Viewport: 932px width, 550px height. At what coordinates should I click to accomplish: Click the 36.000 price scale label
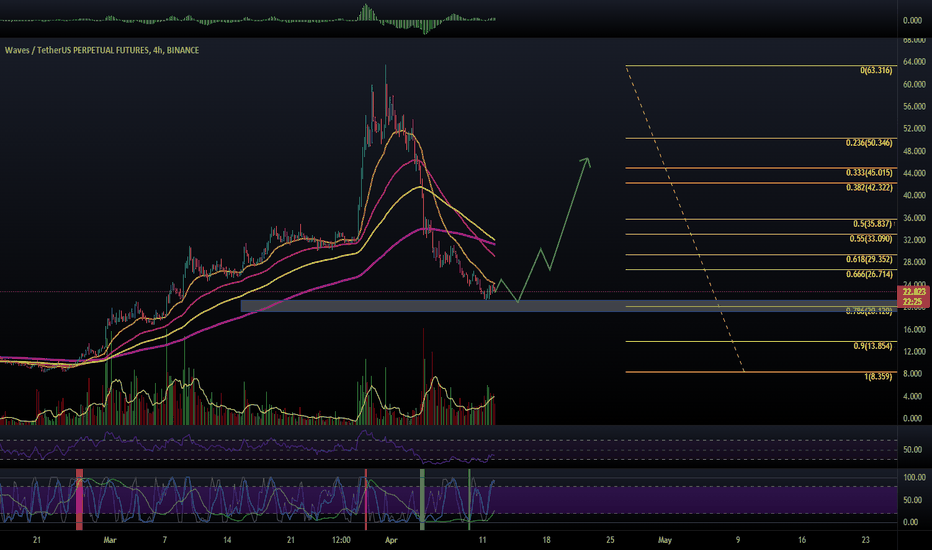[x=914, y=218]
